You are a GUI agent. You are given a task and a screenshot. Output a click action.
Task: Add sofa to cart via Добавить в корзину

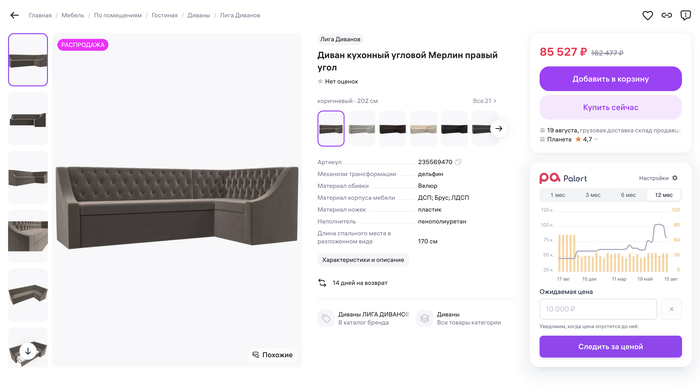click(610, 79)
